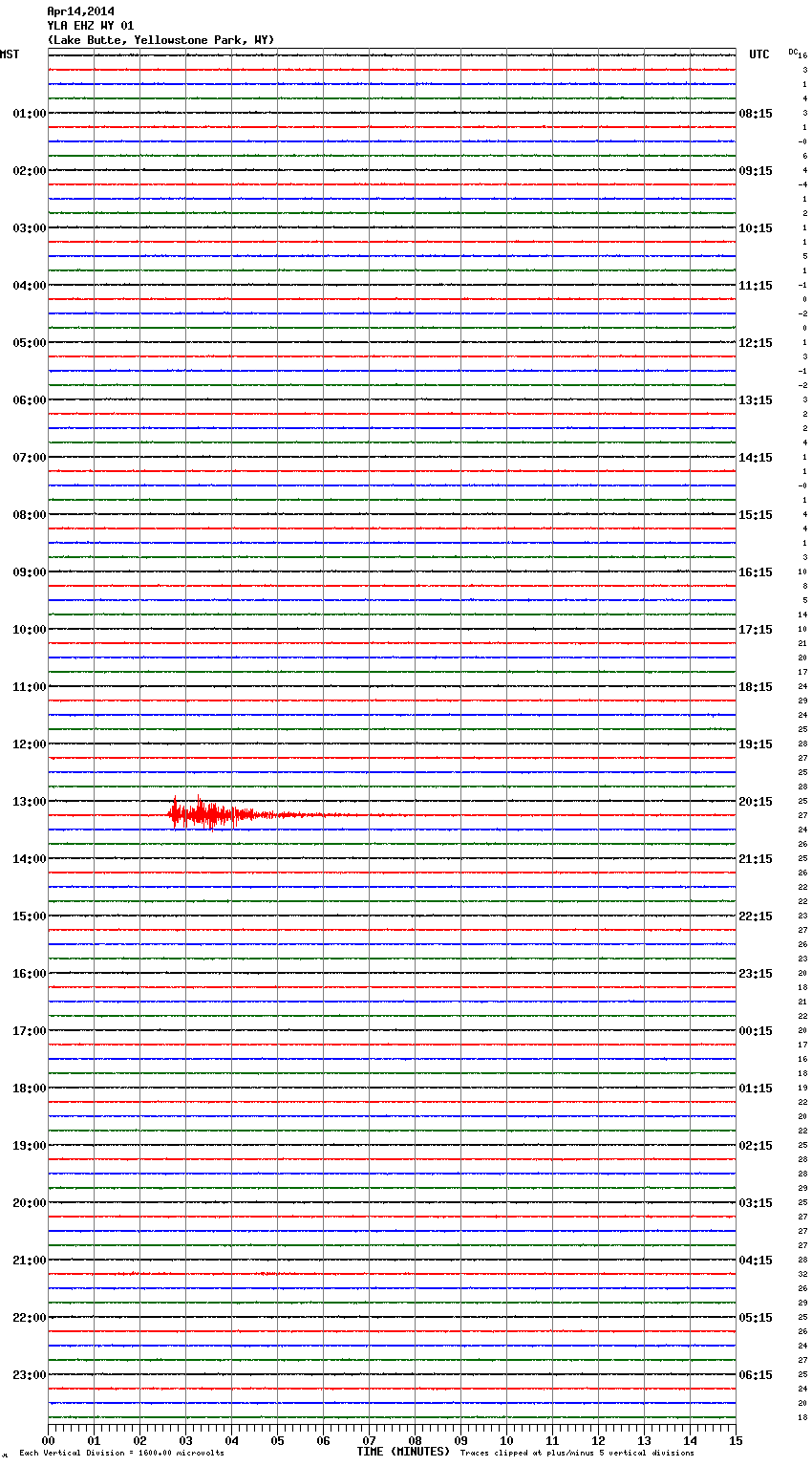Screen dimensions: 812x1466
Task: Click the 09:15 UTC time label
Action: point(756,171)
